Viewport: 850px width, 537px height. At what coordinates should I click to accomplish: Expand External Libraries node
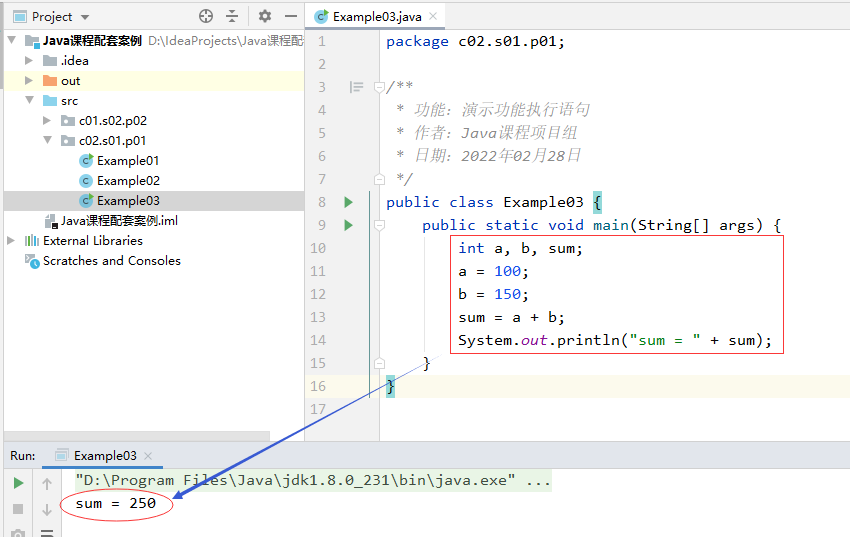click(x=11, y=241)
